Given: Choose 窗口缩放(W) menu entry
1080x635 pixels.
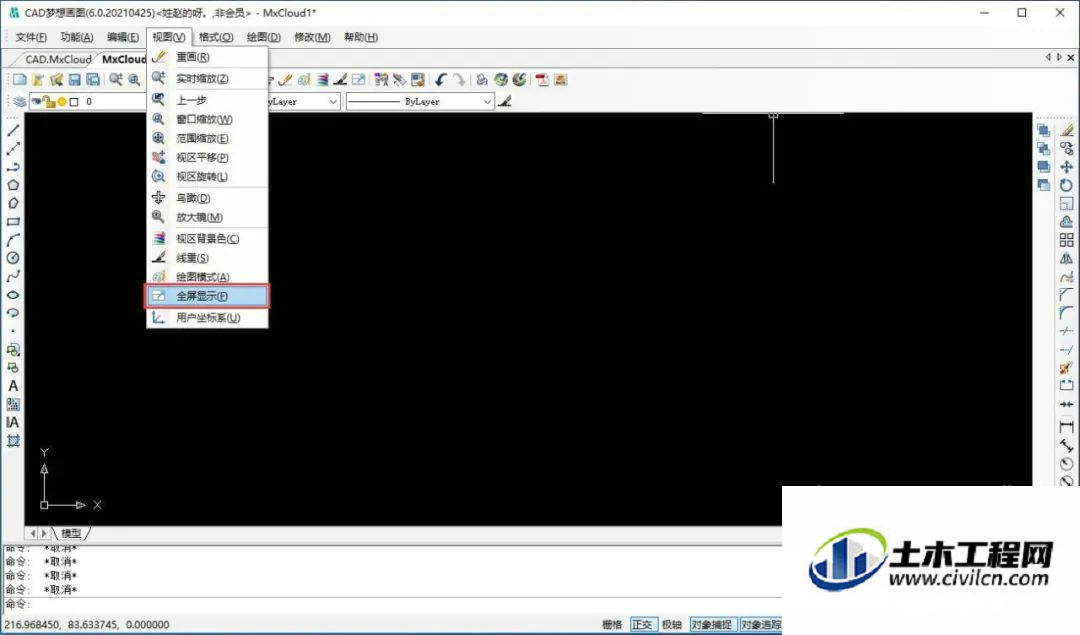Looking at the screenshot, I should [x=207, y=119].
